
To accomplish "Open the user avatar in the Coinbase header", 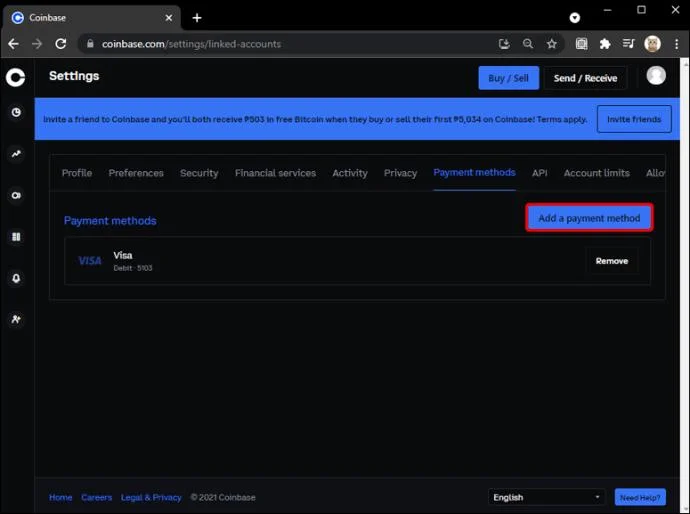I will 656,76.
